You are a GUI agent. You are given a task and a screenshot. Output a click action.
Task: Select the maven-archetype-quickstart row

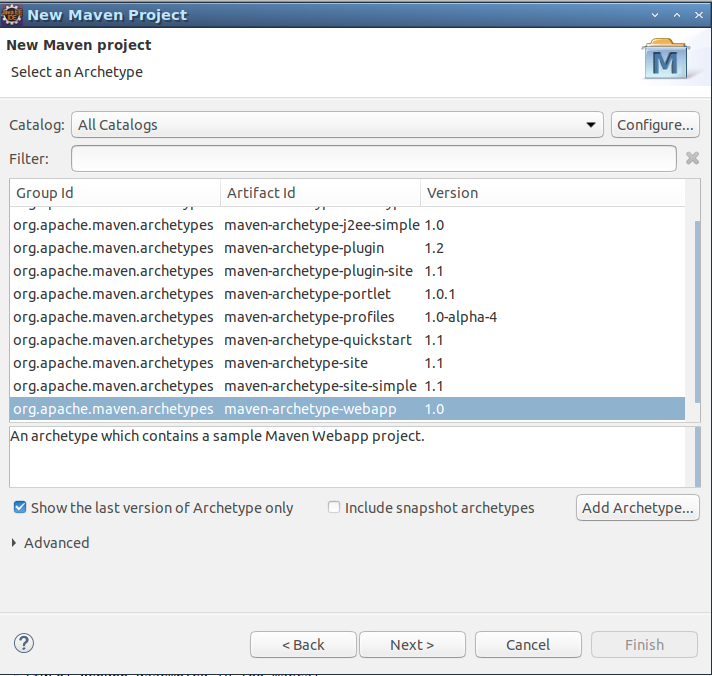click(x=347, y=340)
